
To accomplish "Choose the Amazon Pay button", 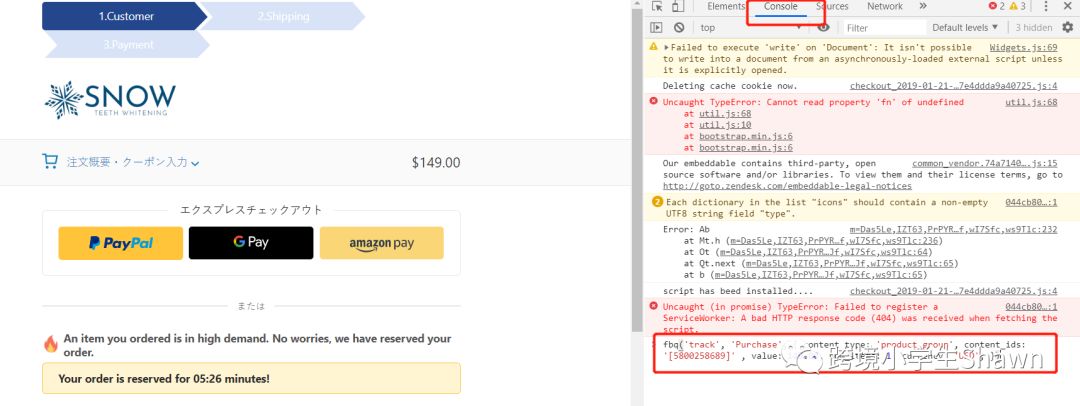I will [381, 243].
